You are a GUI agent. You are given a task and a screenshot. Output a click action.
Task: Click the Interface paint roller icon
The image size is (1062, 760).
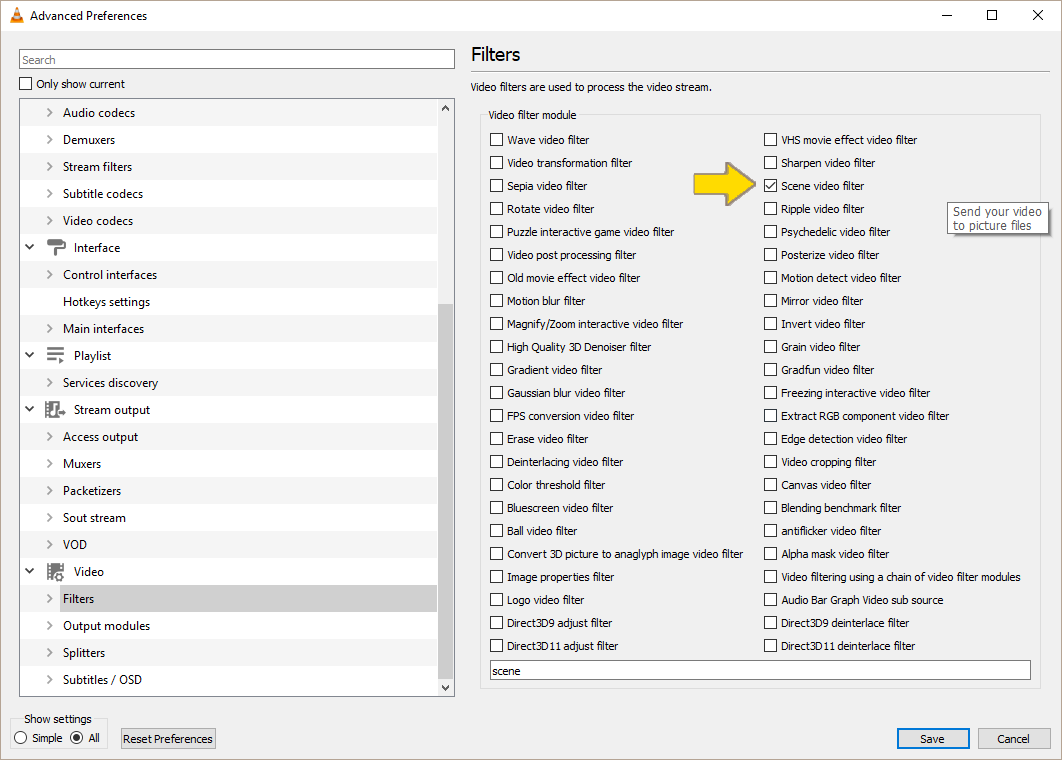[55, 248]
